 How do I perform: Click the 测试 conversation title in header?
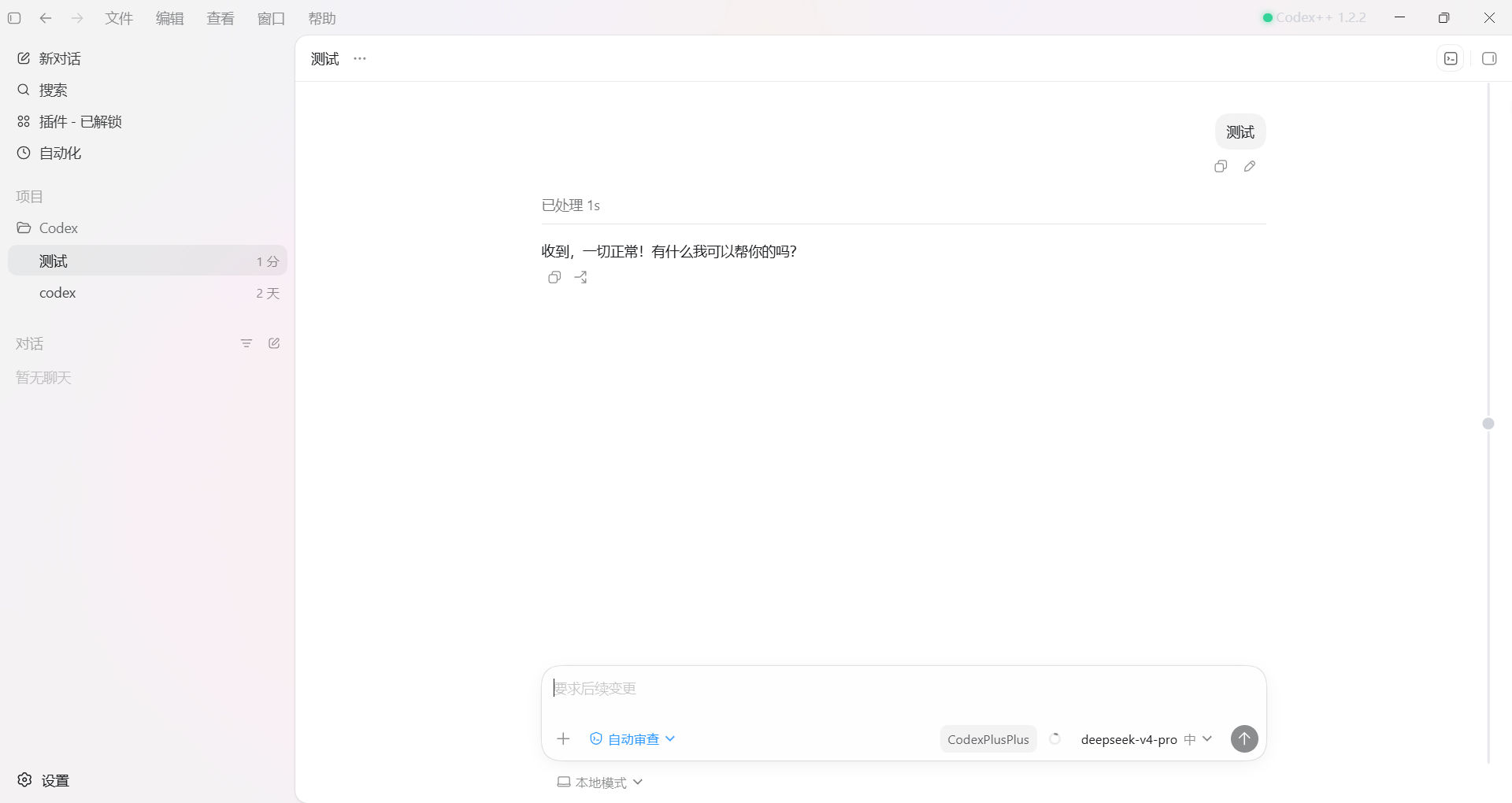pyautogui.click(x=324, y=59)
